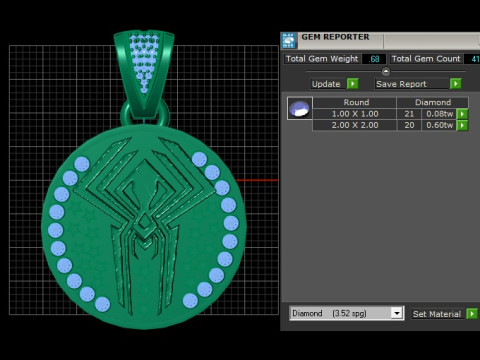Click the pave-set pendant bail

[x=144, y=73]
